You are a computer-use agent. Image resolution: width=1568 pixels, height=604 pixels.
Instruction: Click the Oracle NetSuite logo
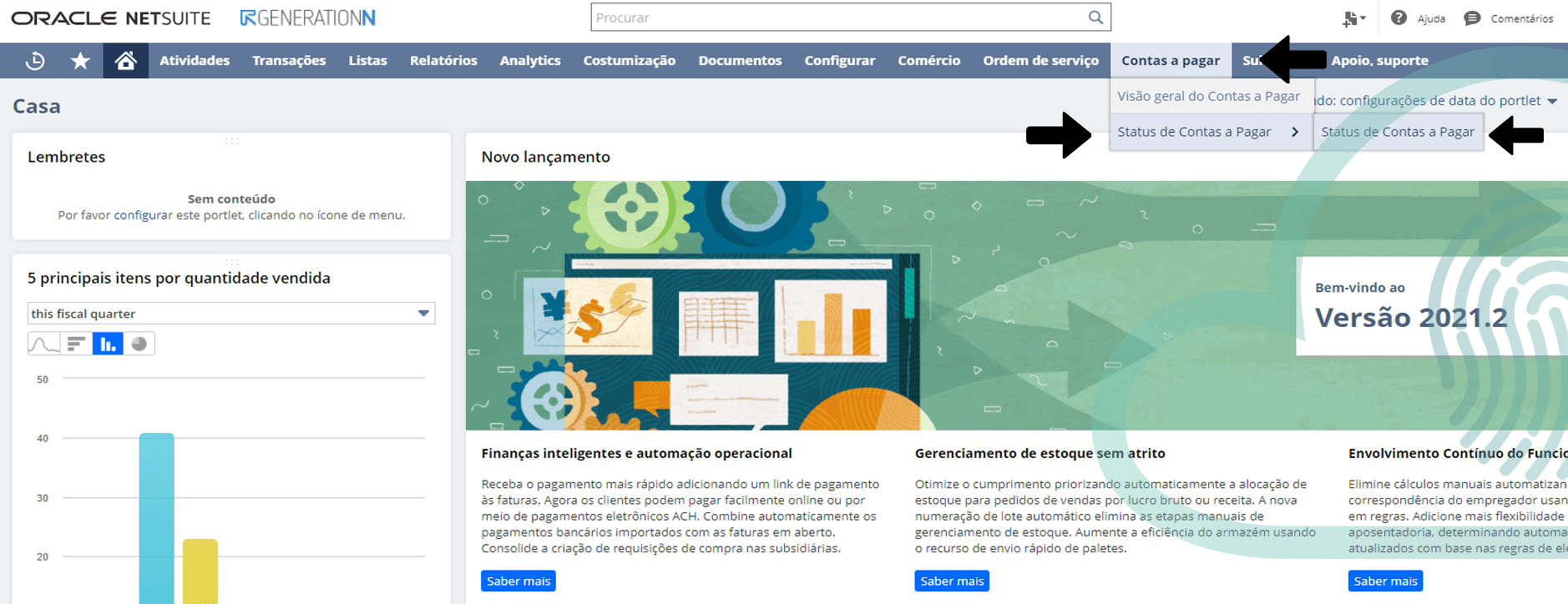click(x=111, y=18)
